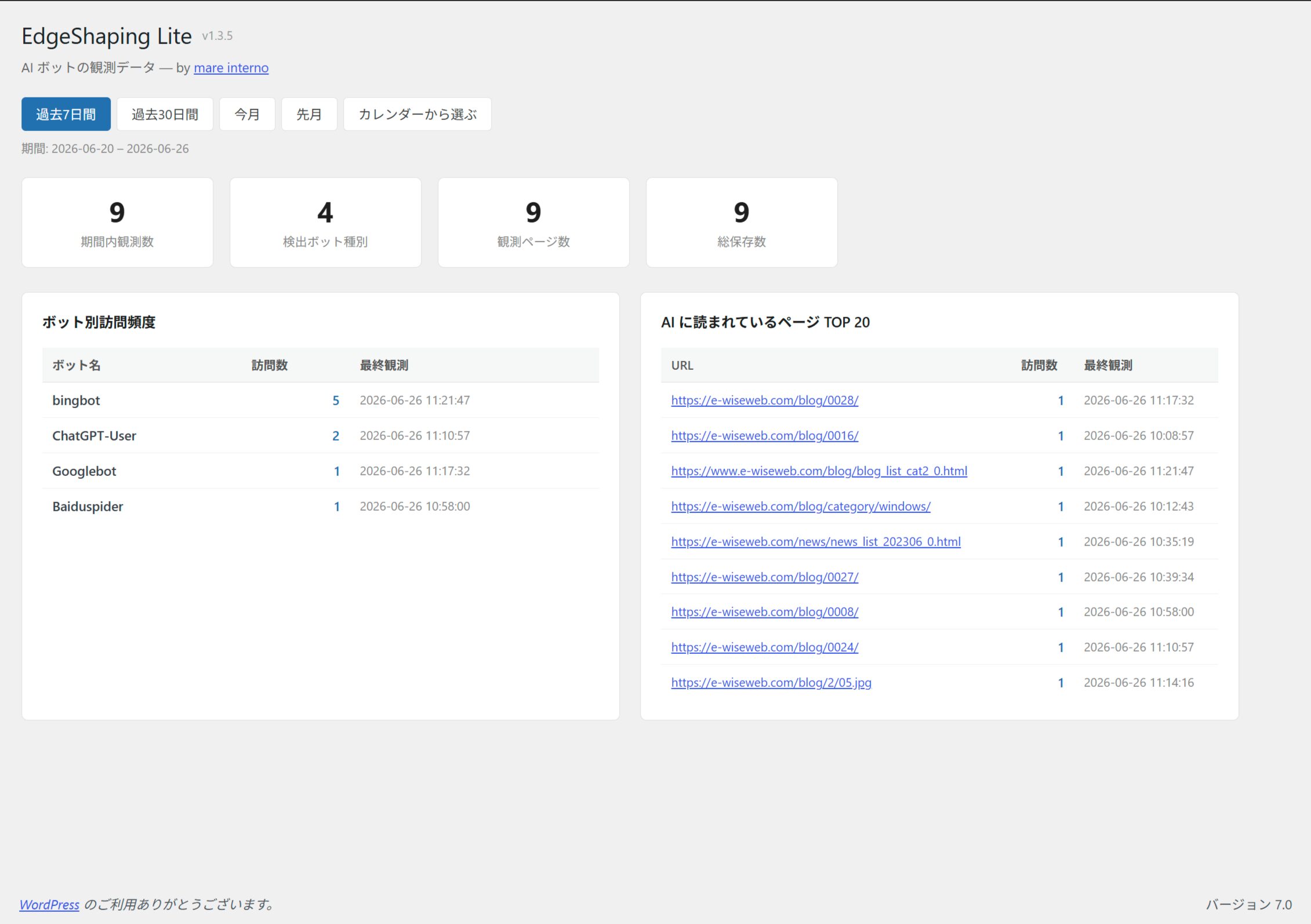Click ChatGPT-User visit count 2

[336, 435]
